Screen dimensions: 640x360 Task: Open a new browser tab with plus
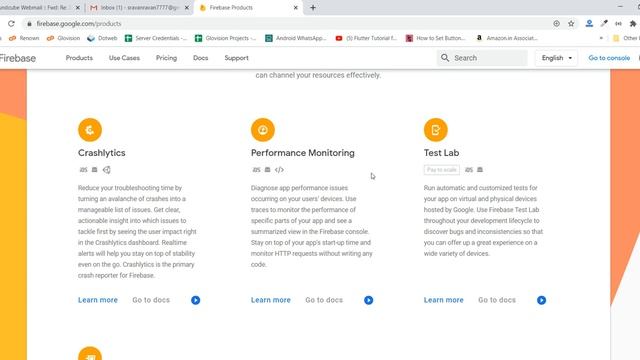pyautogui.click(x=313, y=7)
